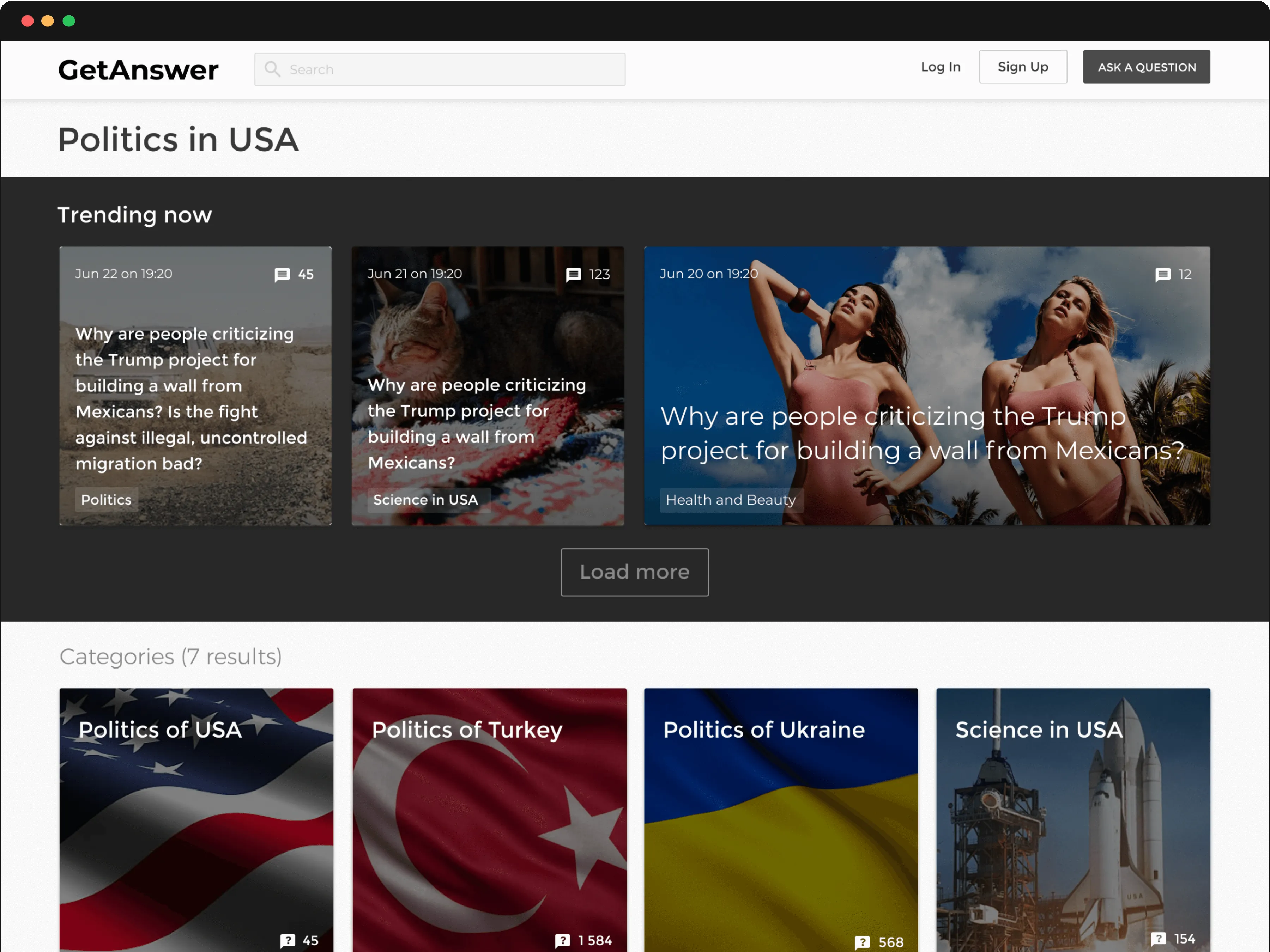Click question count icon on Politics of Turkey
This screenshot has height=952, width=1270.
pos(562,940)
